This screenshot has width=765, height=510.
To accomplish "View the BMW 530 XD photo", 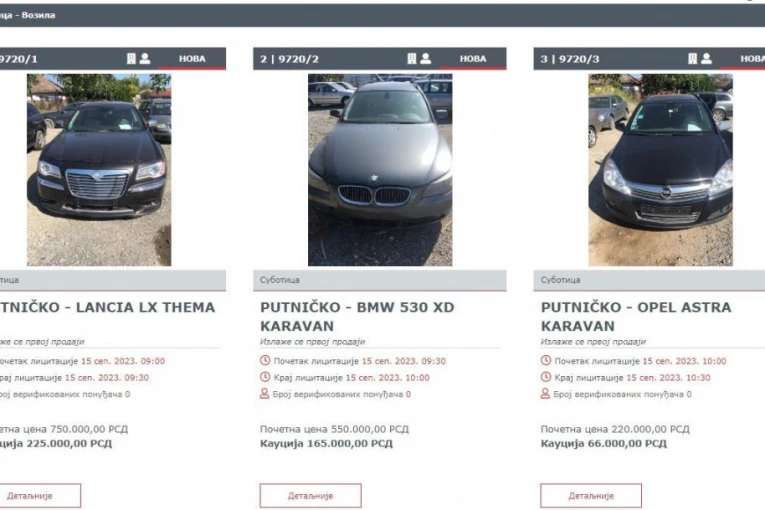I will click(x=380, y=170).
